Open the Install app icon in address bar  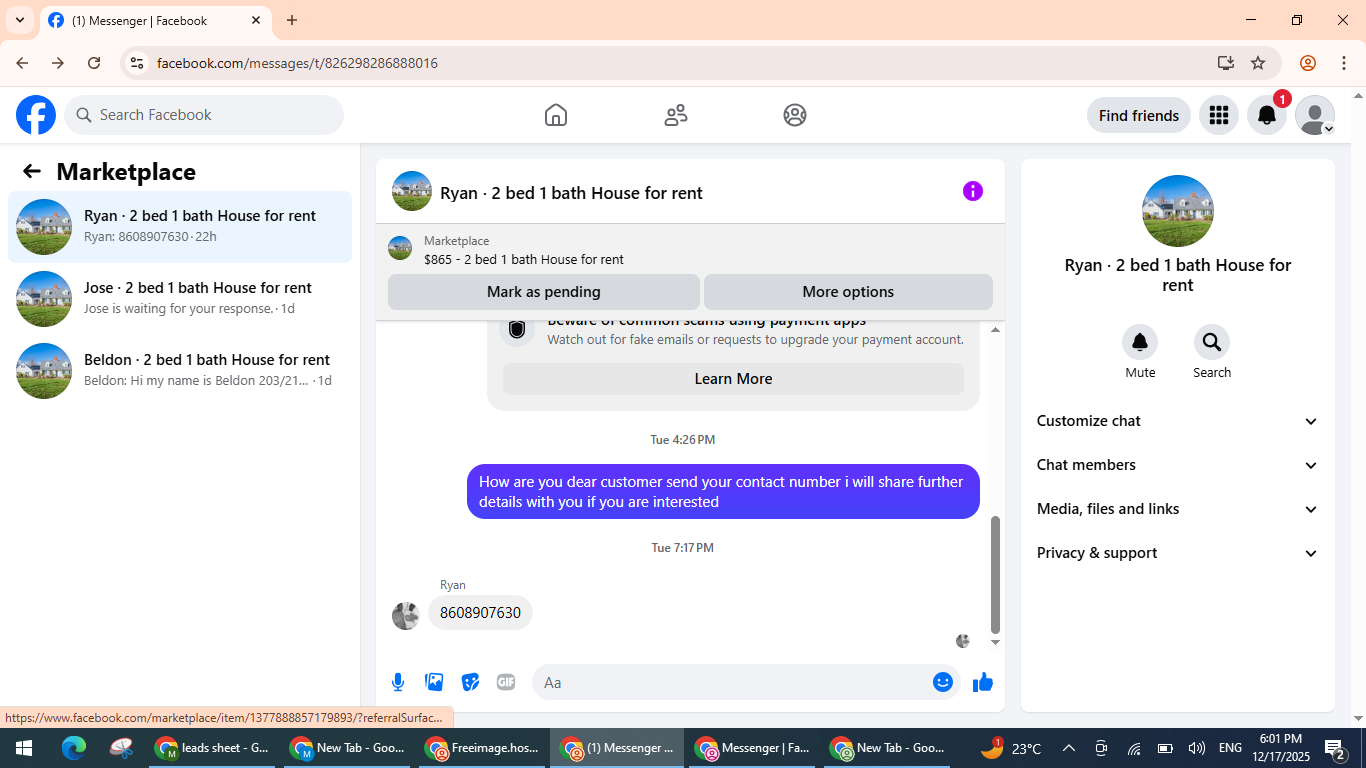coord(1226,63)
